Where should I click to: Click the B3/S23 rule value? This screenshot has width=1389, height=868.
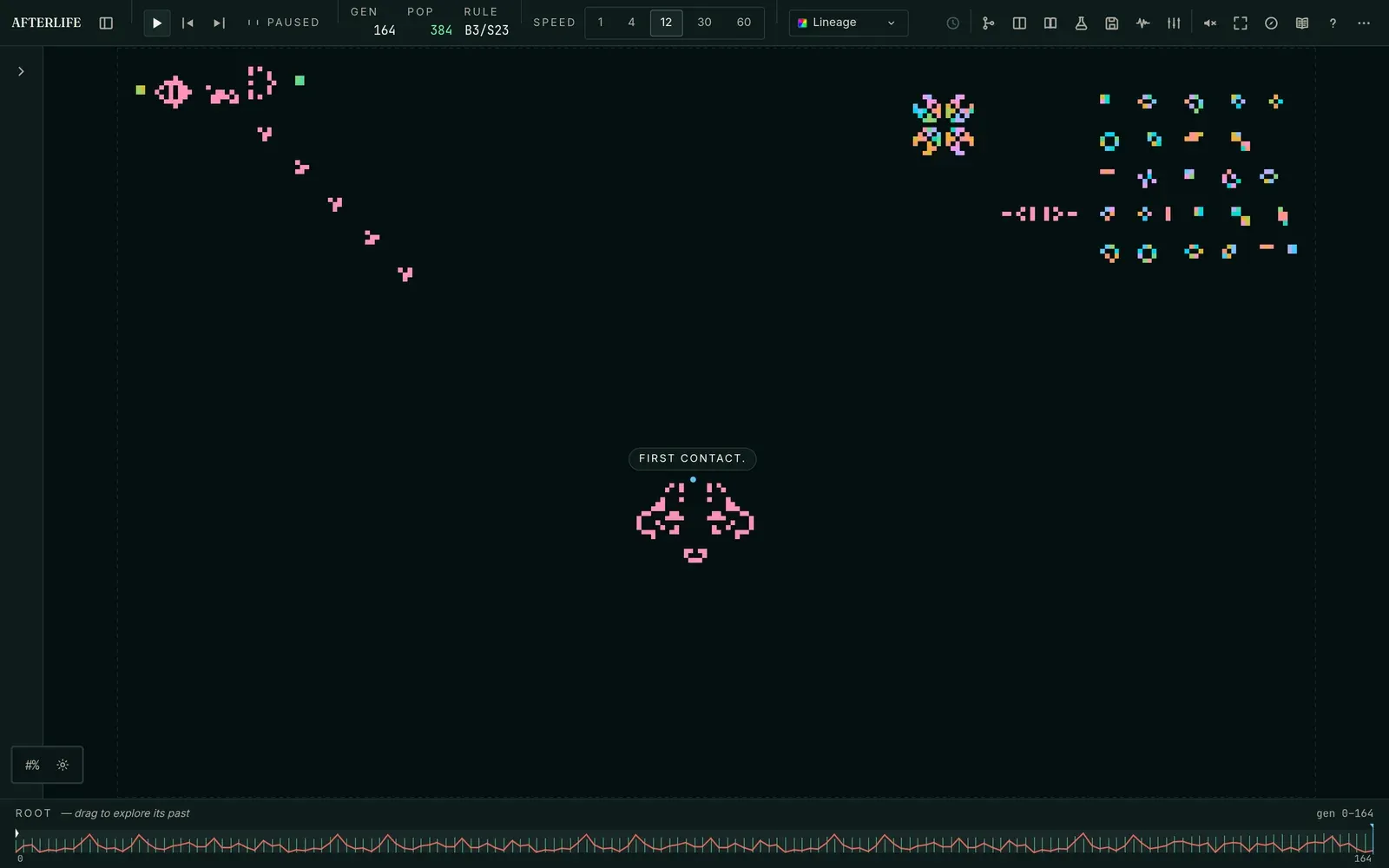point(487,30)
